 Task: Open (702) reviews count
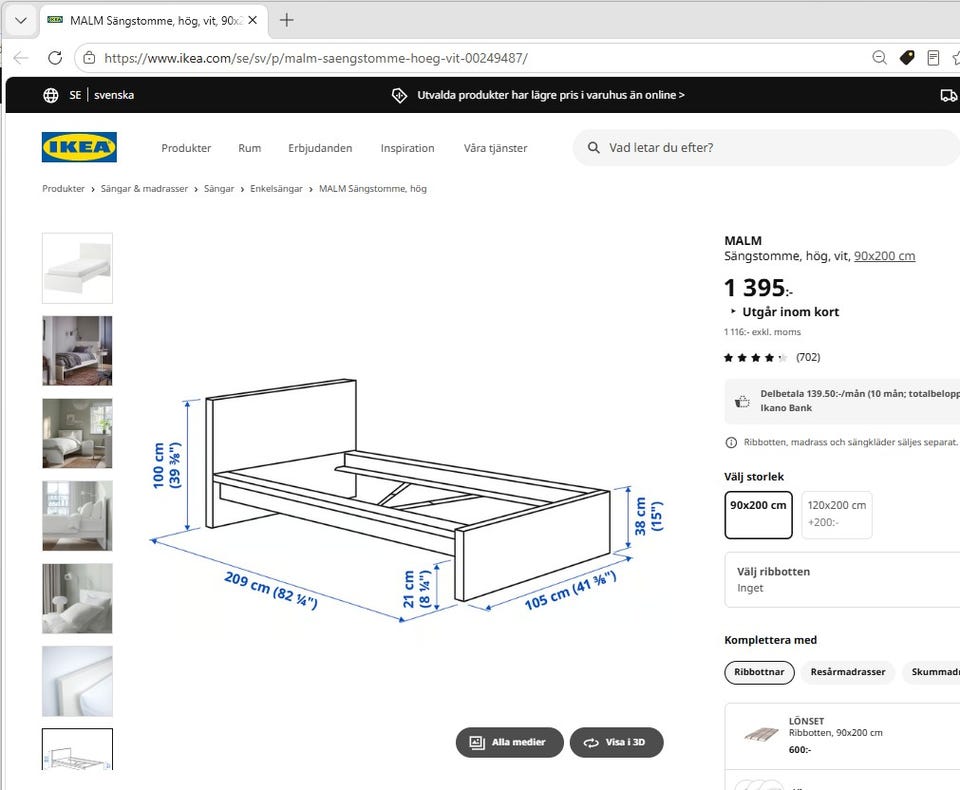(x=808, y=357)
